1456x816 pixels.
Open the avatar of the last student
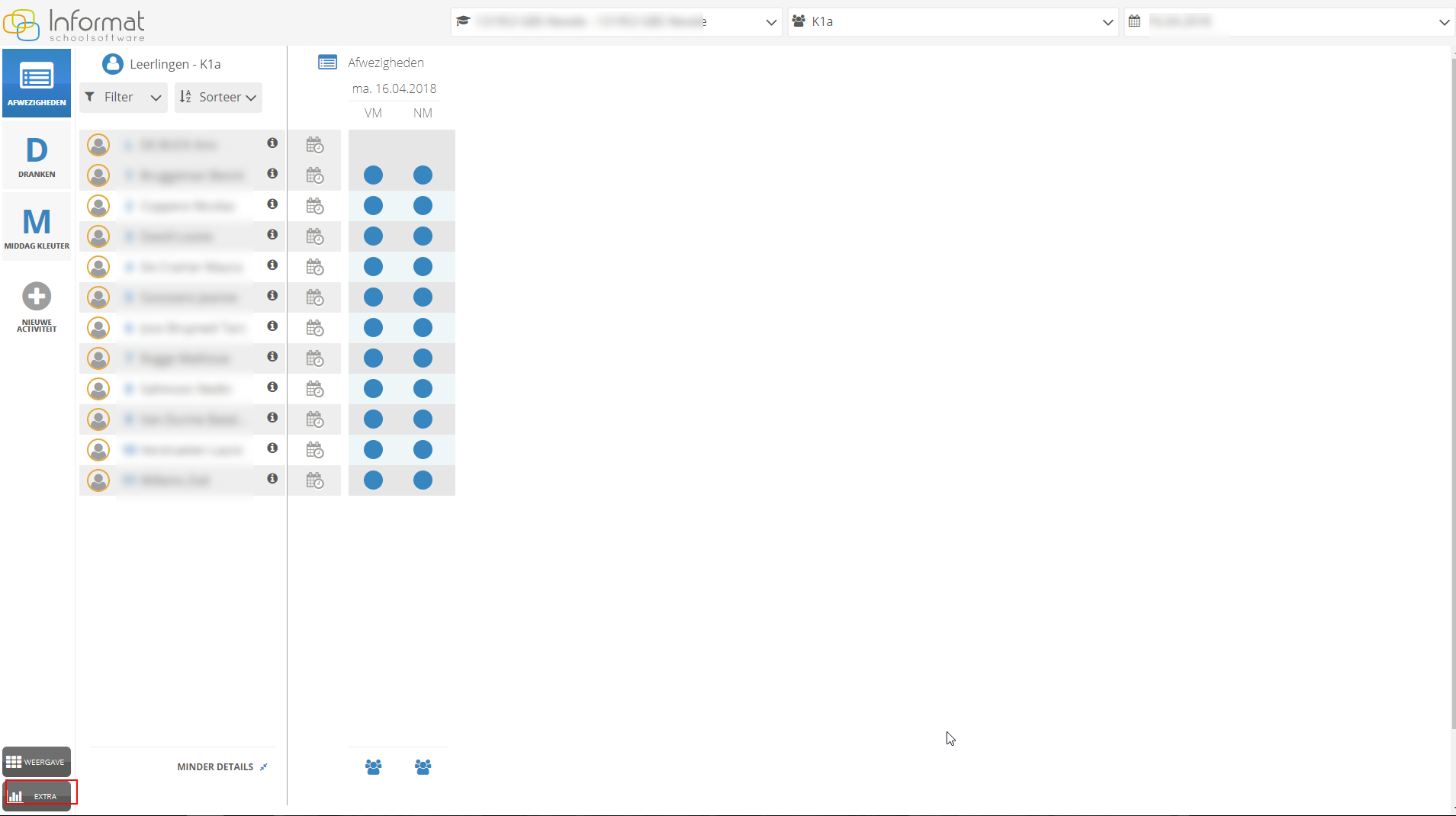coord(98,480)
